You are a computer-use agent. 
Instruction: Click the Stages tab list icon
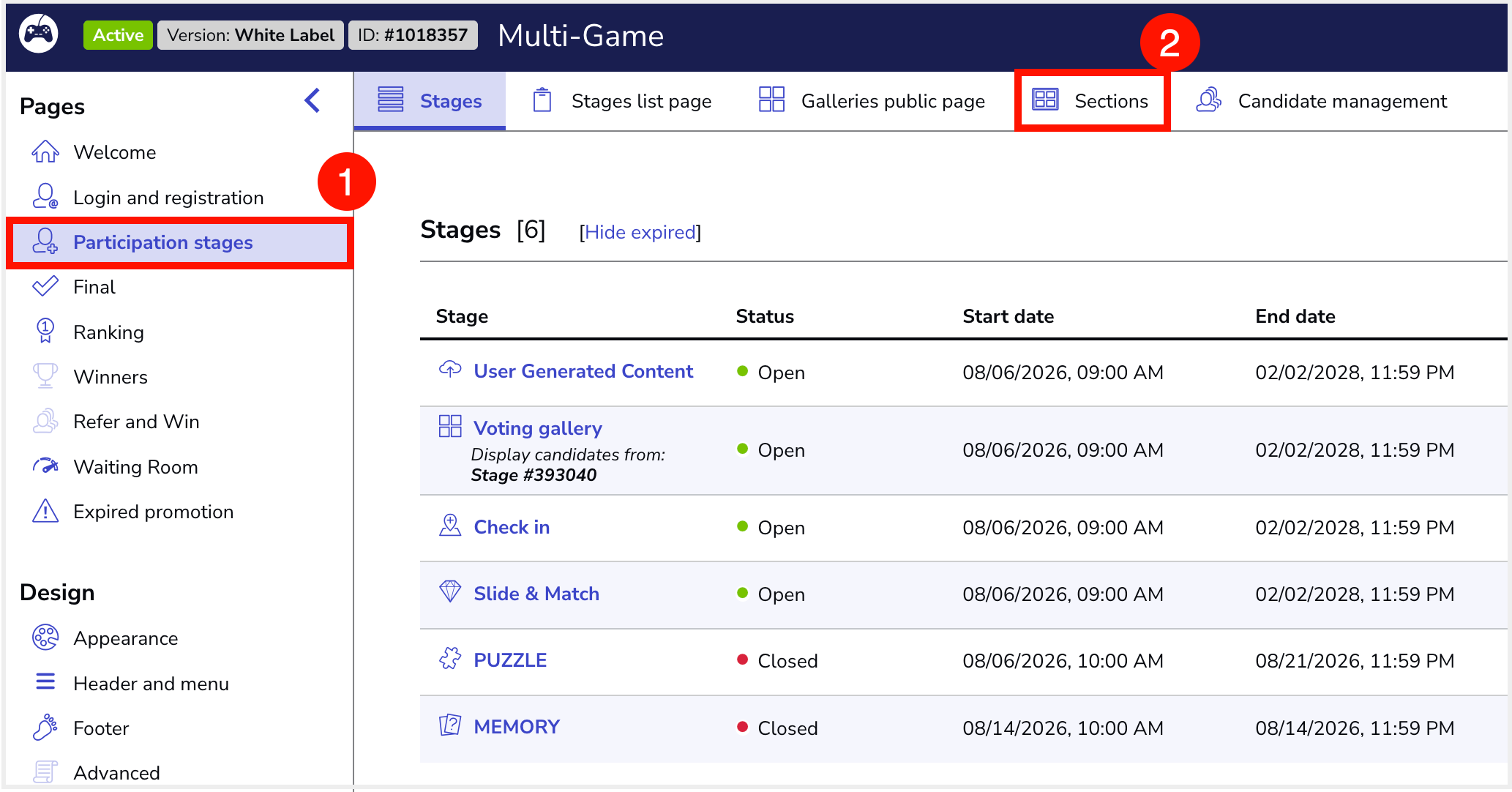(391, 100)
